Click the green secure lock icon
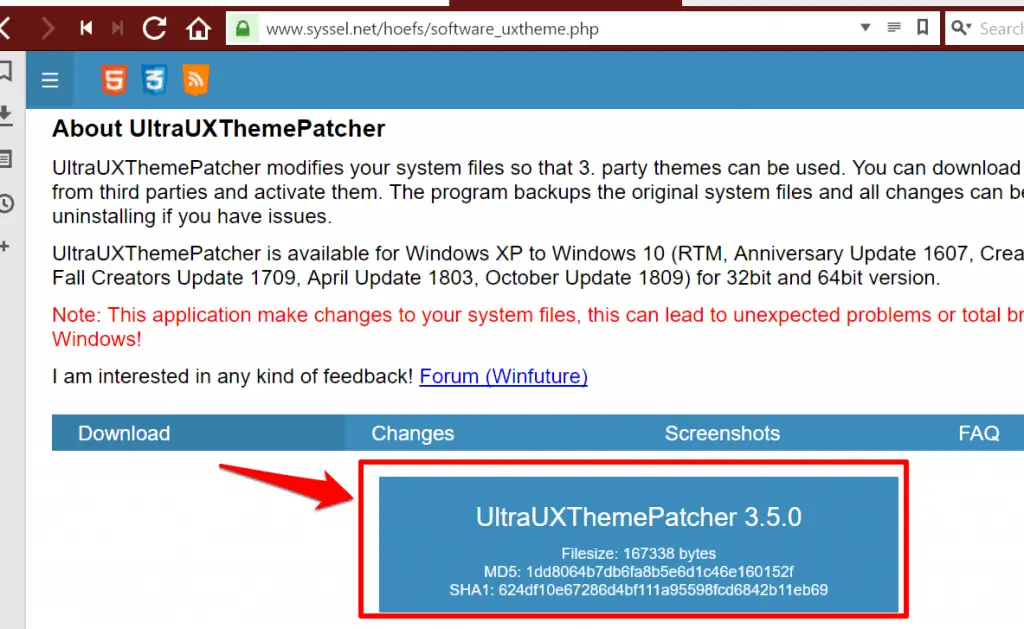Screen dimensions: 1024x629 (x=243, y=29)
